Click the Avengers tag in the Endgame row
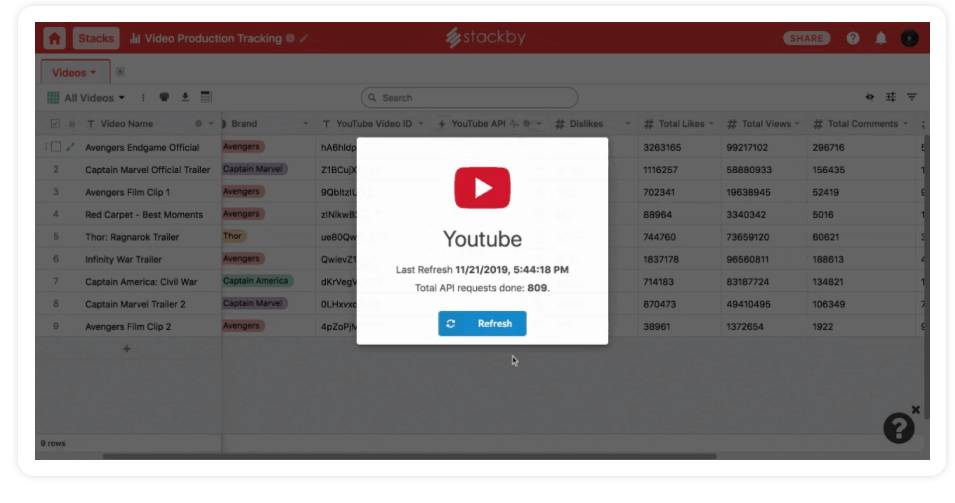This screenshot has height=503, width=955. tap(242, 147)
